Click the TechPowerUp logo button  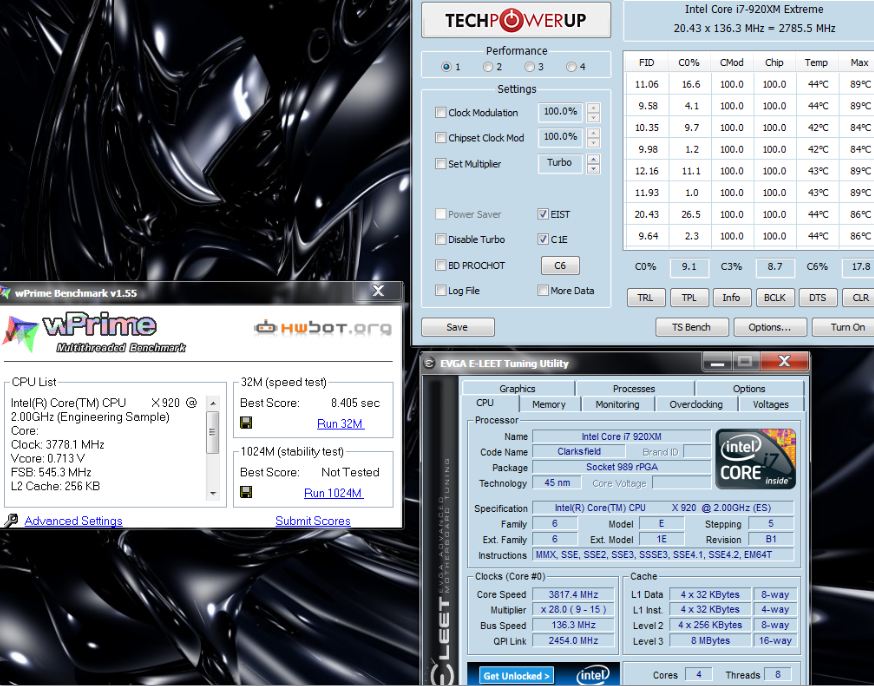(516, 20)
